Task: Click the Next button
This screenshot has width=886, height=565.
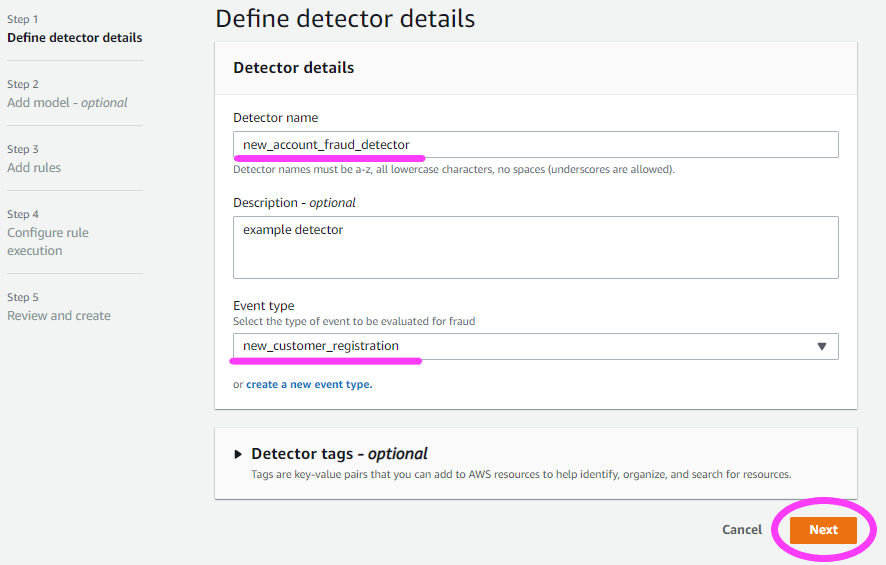Action: click(823, 530)
